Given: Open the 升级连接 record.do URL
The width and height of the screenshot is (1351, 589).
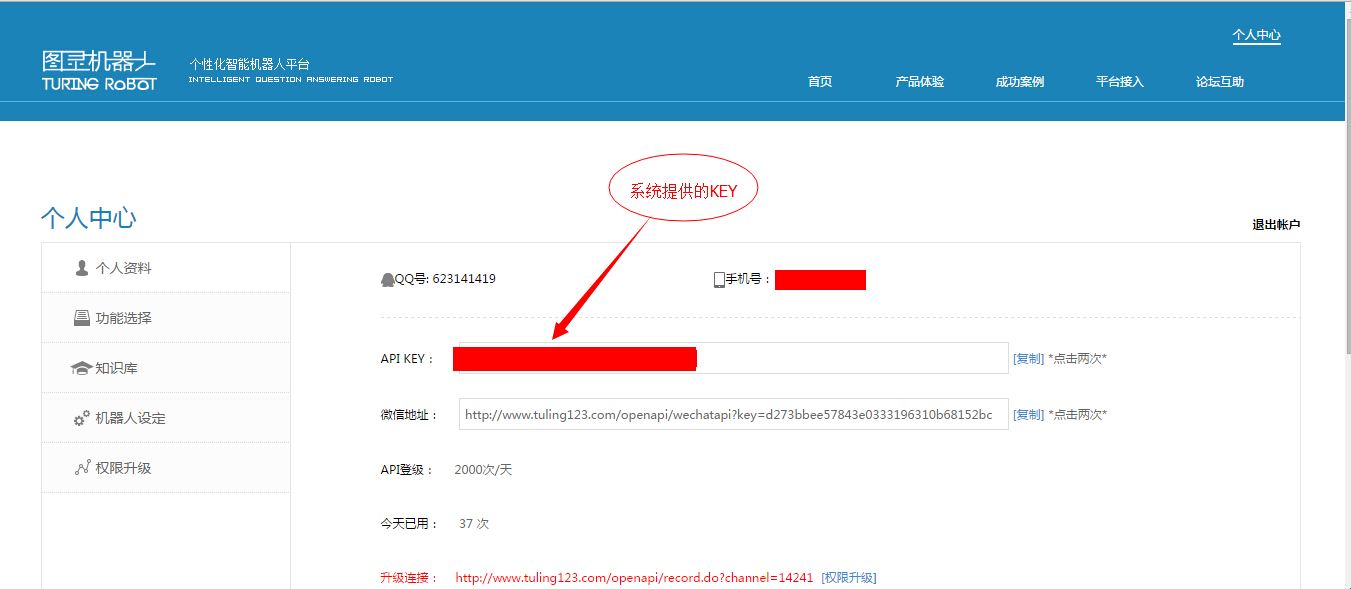Looking at the screenshot, I should 634,578.
